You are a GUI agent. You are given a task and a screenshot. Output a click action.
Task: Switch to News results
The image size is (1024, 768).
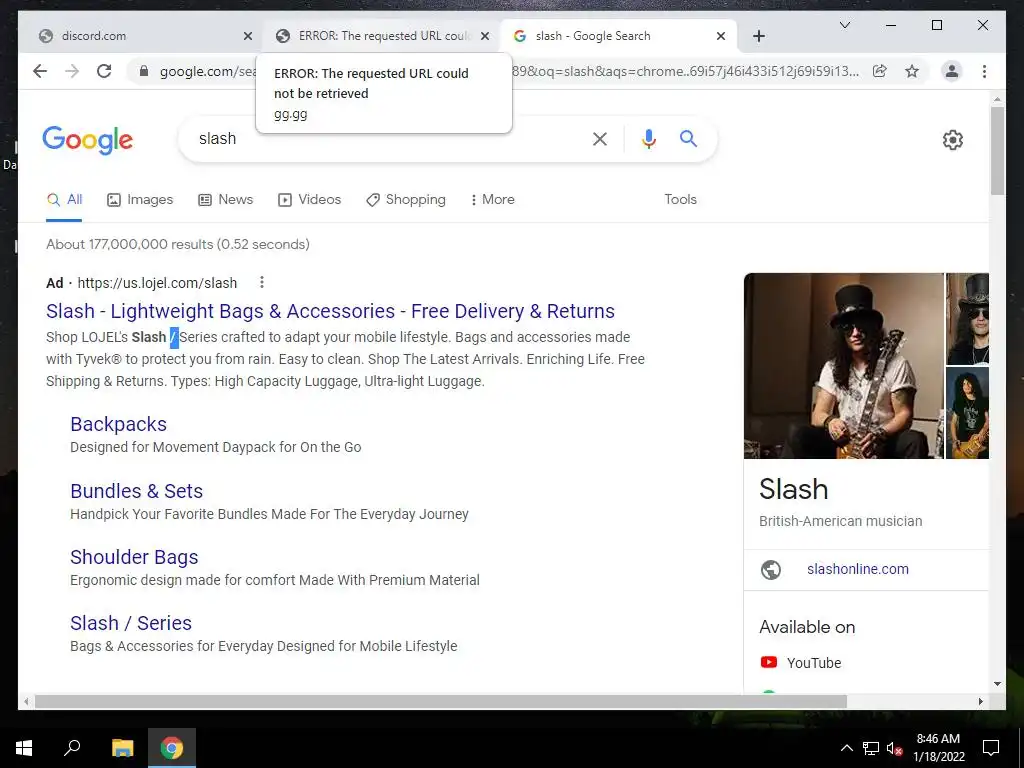[x=225, y=200]
